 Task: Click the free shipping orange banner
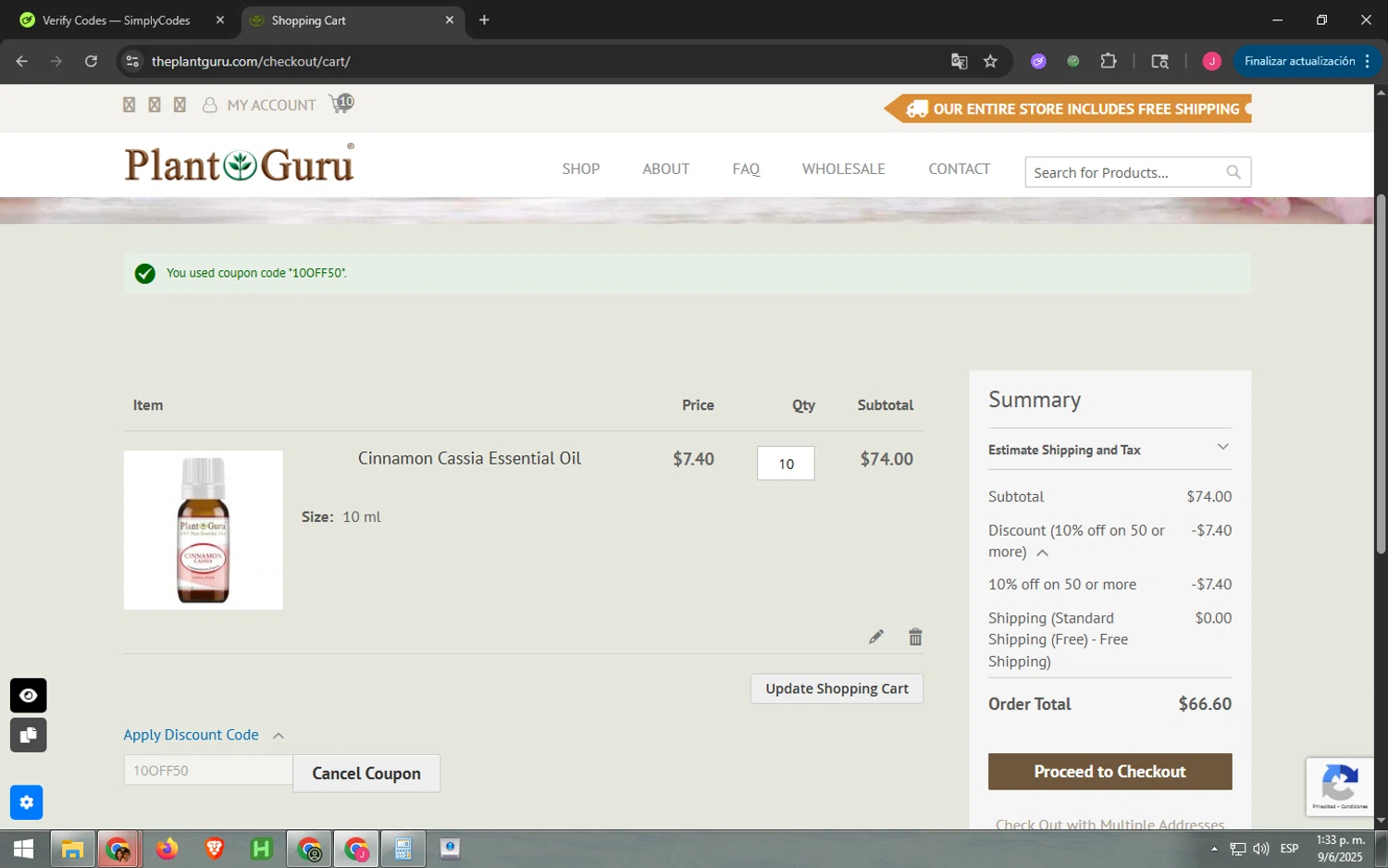(x=1068, y=109)
